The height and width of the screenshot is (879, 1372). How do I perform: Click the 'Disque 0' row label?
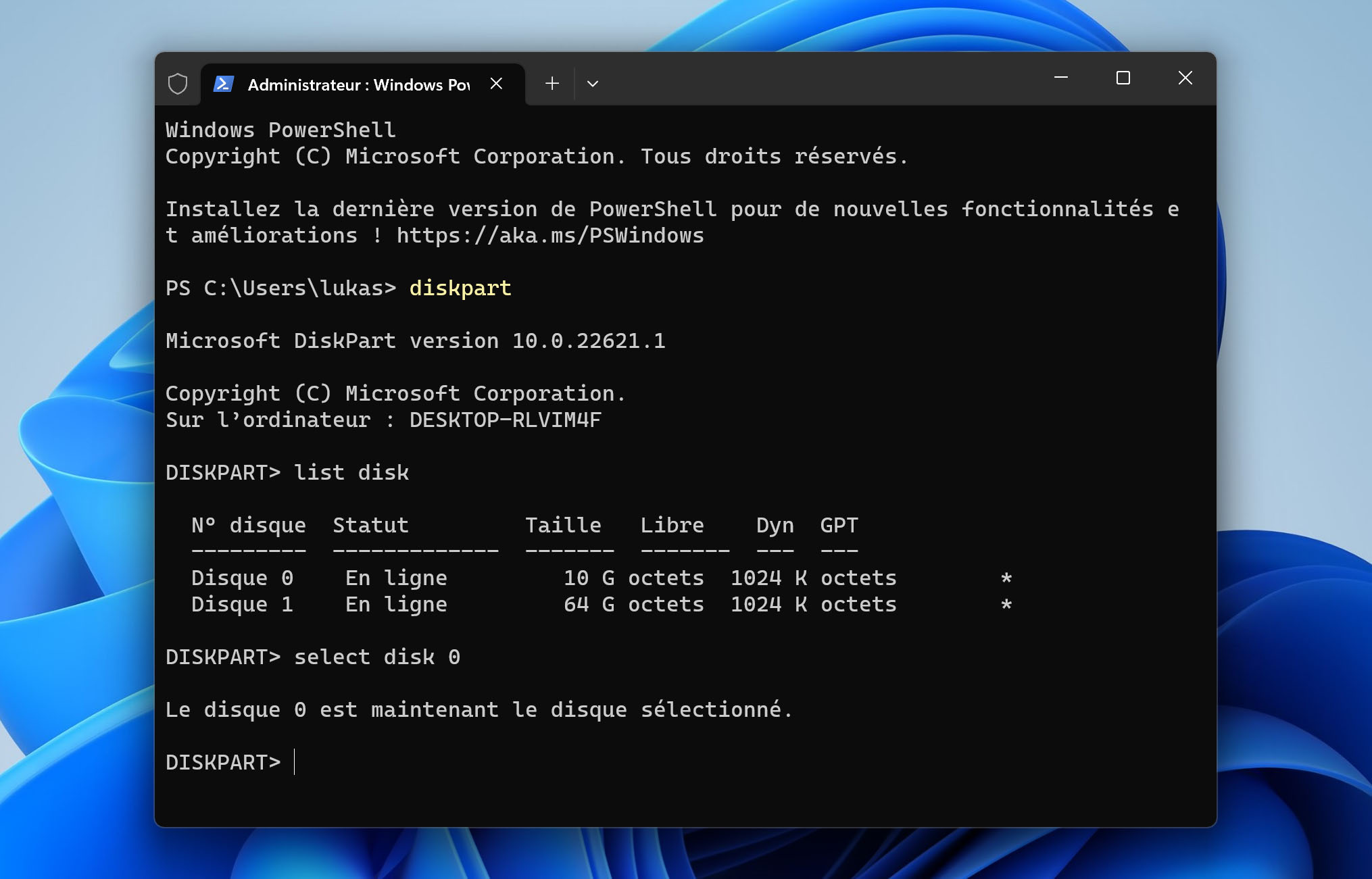[242, 578]
